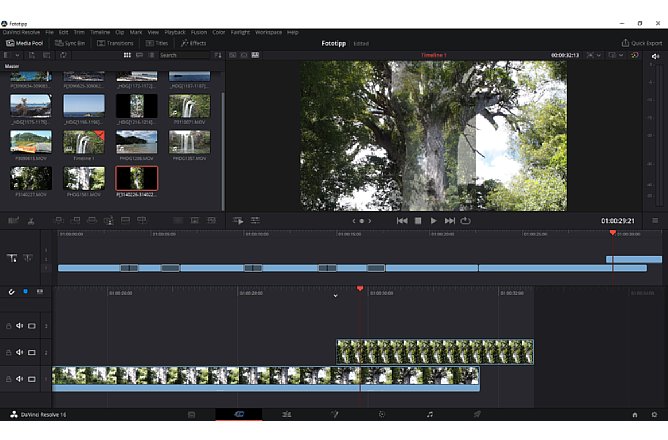Mute audio on track 2
The width and height of the screenshot is (668, 440).
20,352
